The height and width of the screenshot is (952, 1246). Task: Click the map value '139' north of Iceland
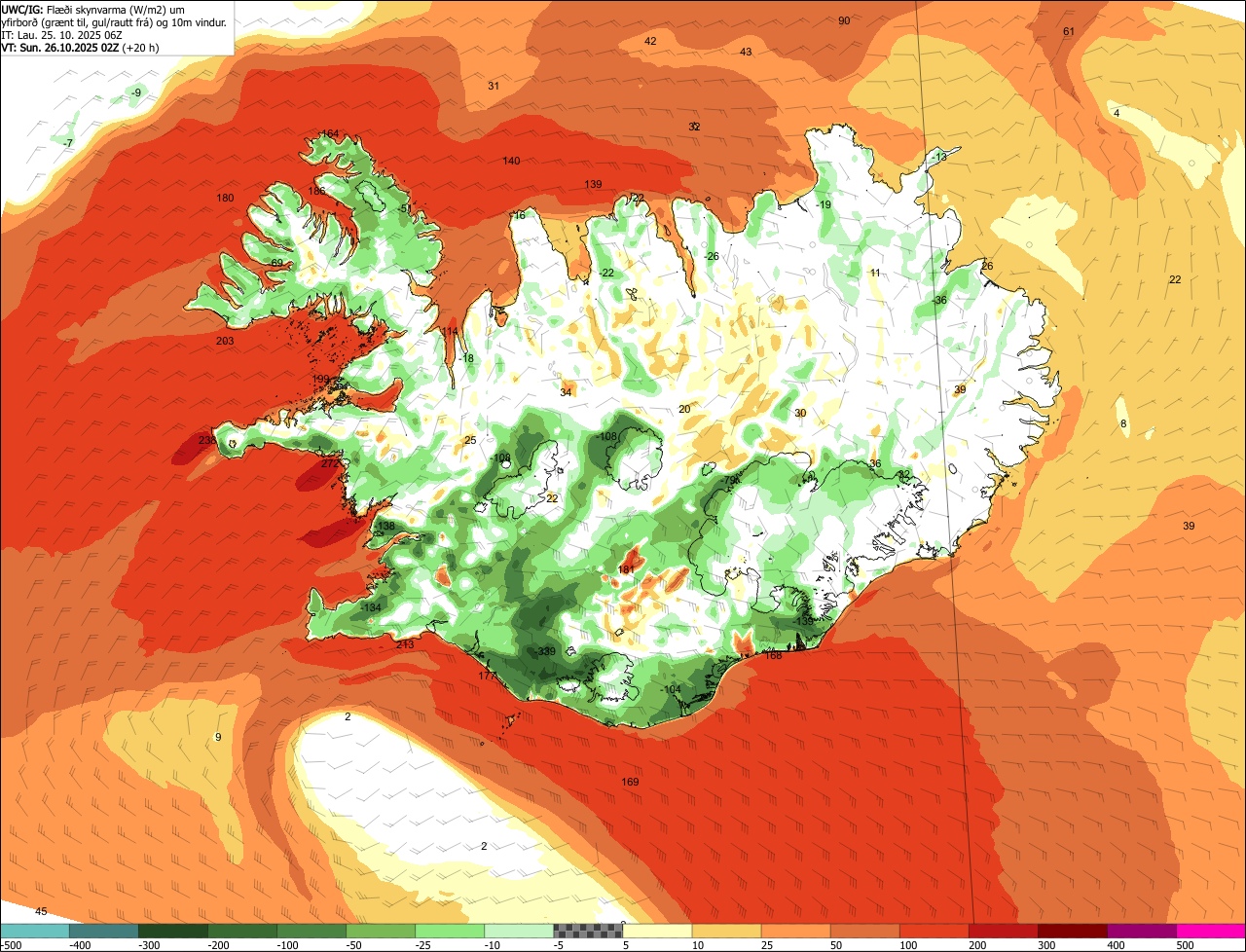coord(593,184)
